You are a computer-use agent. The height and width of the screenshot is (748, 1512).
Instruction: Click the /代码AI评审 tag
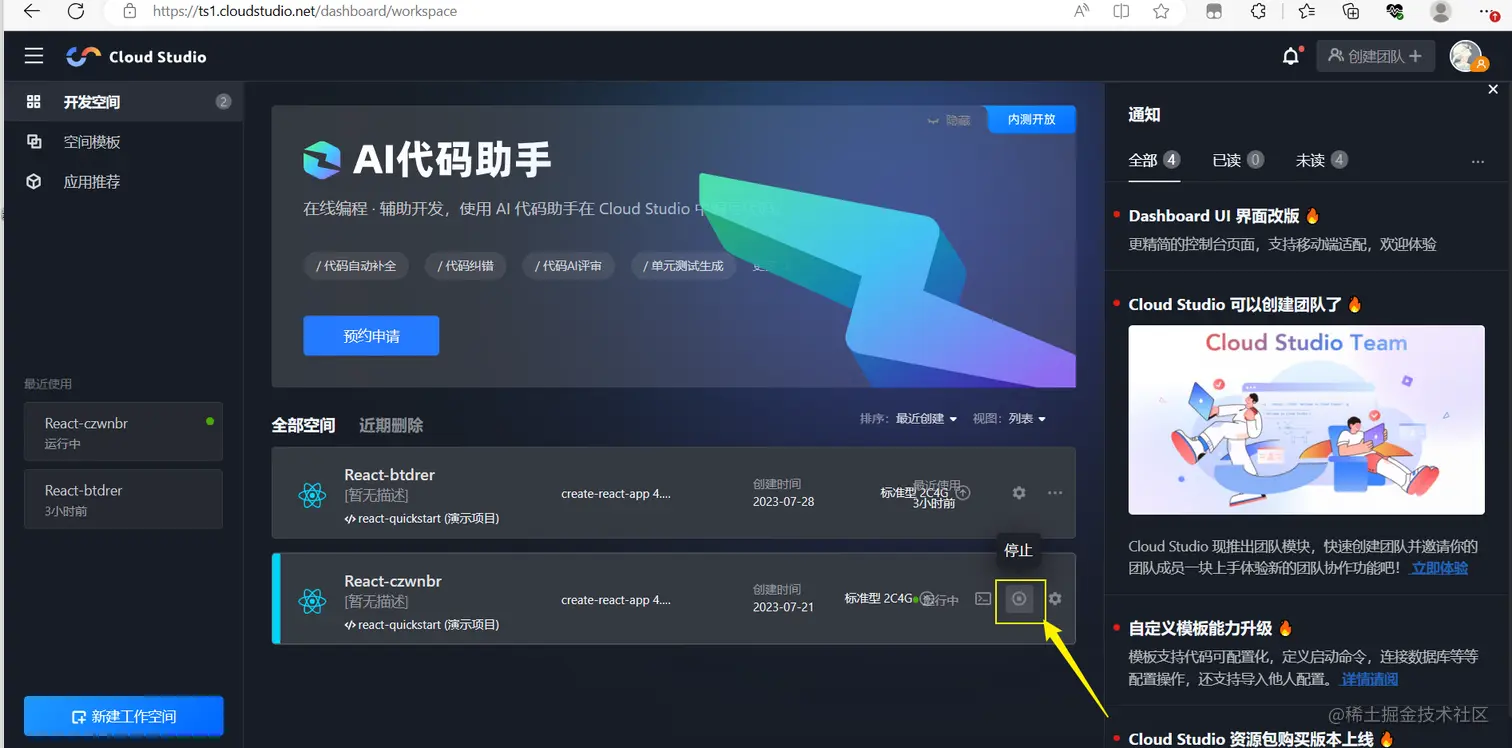(568, 266)
